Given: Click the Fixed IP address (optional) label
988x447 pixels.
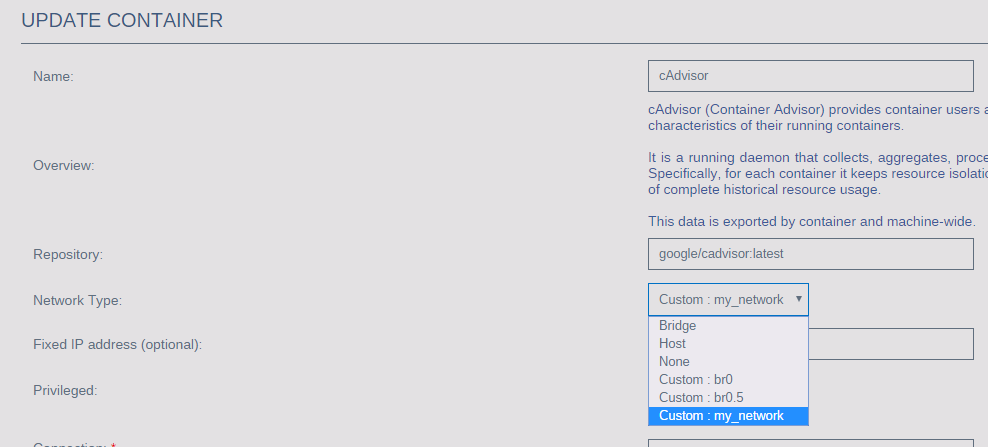Looking at the screenshot, I should [x=117, y=345].
